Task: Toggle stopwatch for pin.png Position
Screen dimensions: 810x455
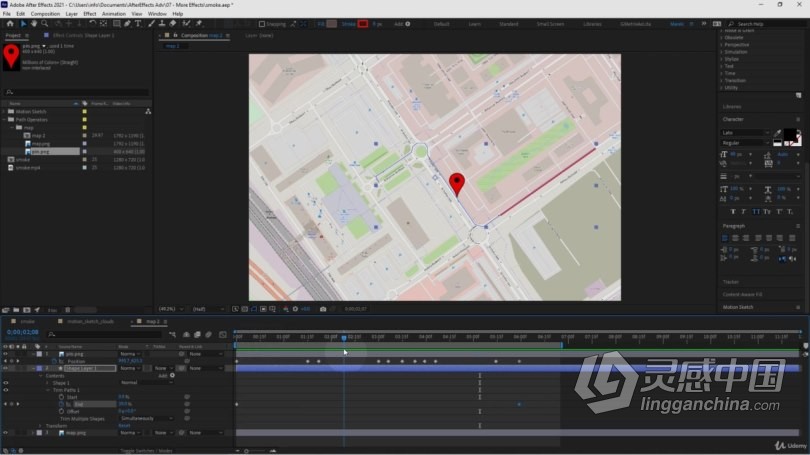Action: point(54,362)
